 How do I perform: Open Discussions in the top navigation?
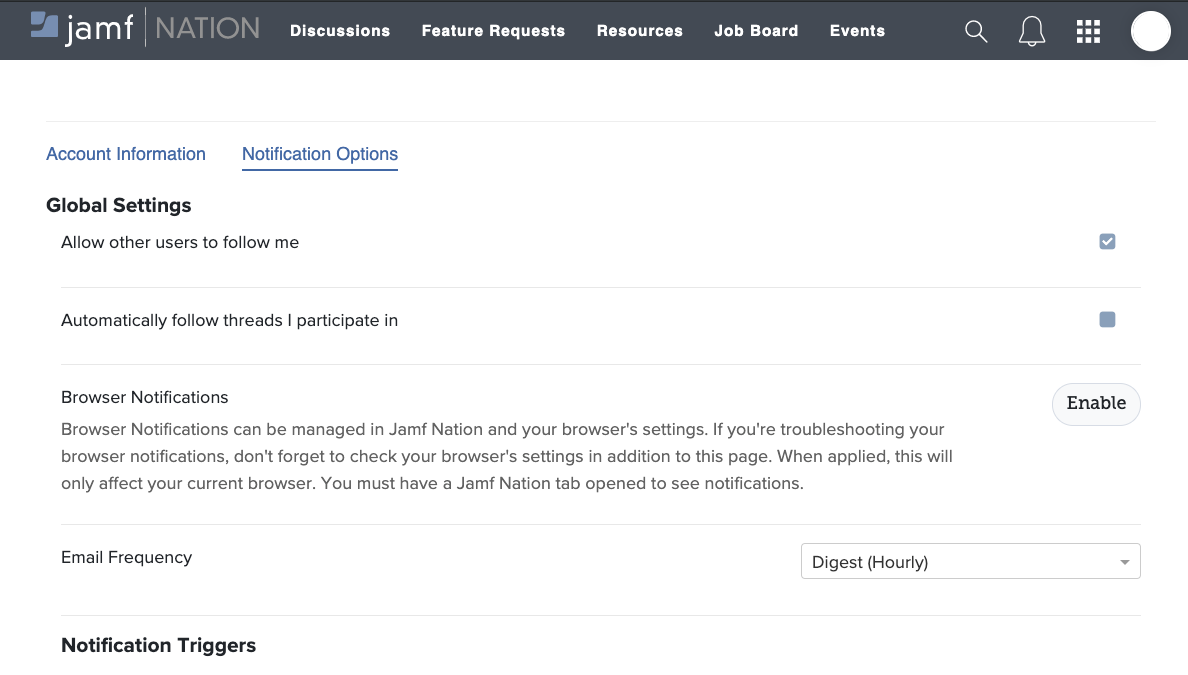point(339,31)
